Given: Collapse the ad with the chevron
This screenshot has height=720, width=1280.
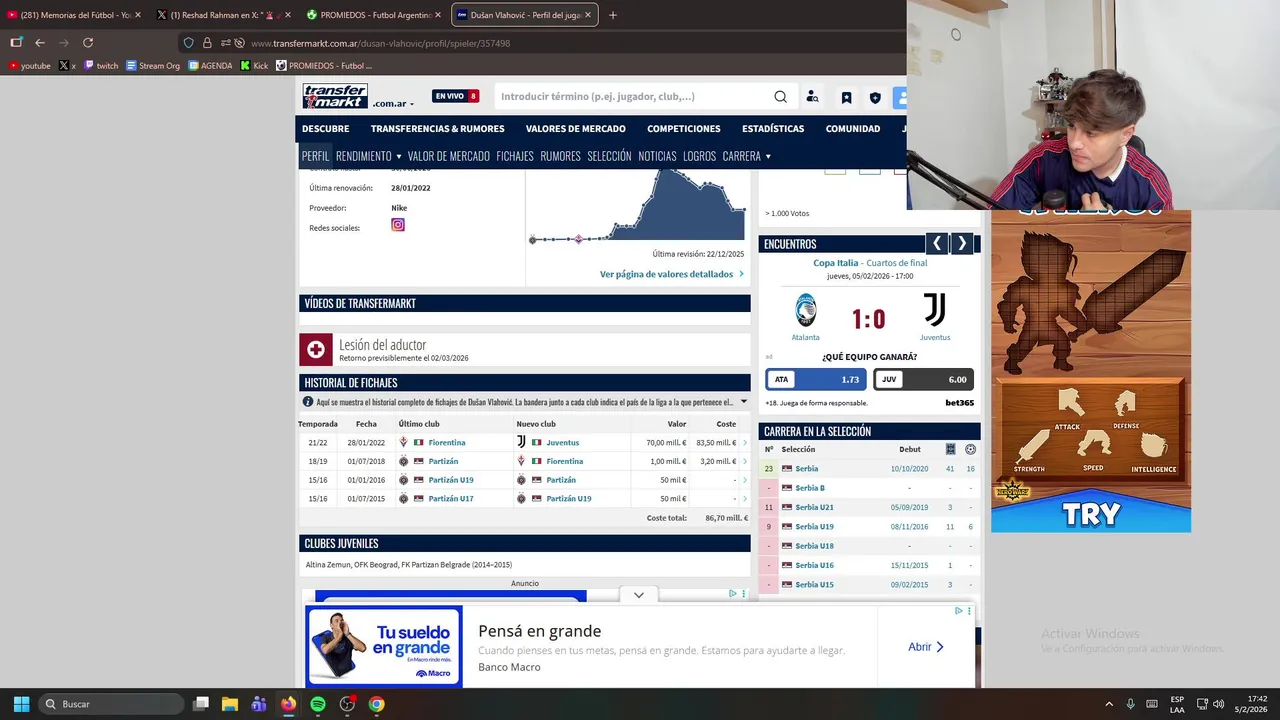Looking at the screenshot, I should (639, 595).
